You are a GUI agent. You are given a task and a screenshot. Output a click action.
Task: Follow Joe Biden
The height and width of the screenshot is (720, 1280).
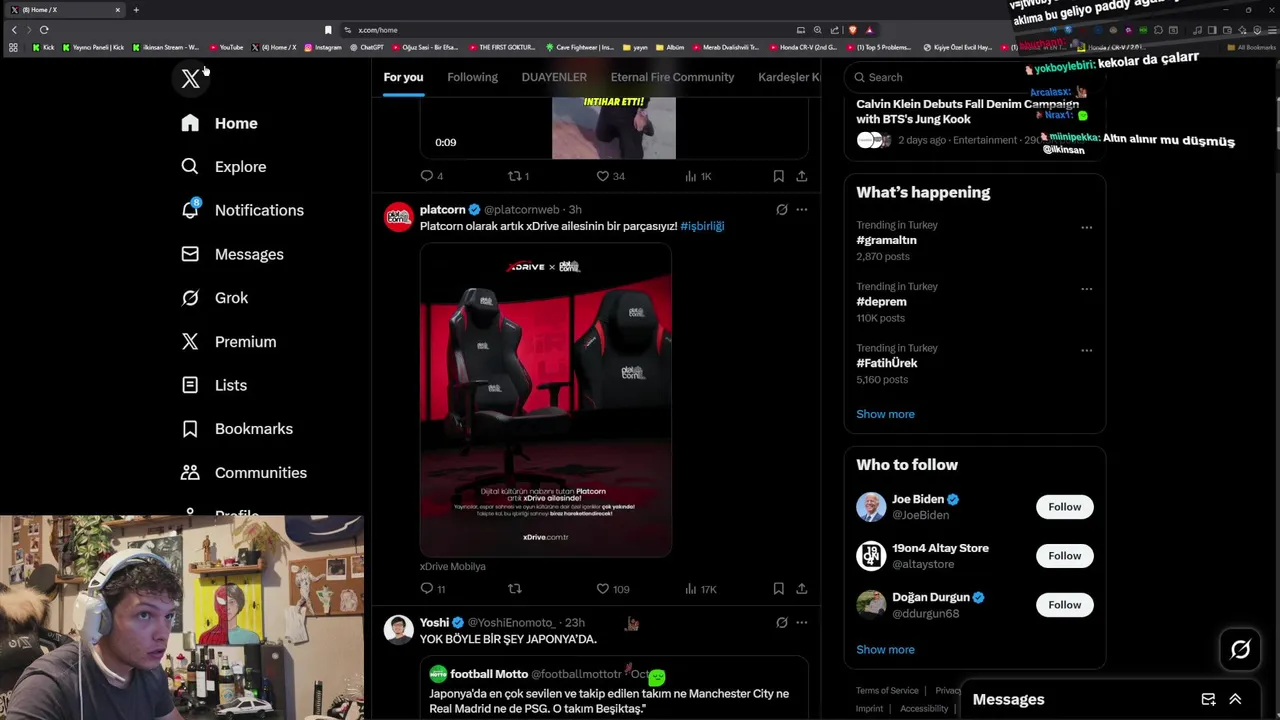[1064, 507]
